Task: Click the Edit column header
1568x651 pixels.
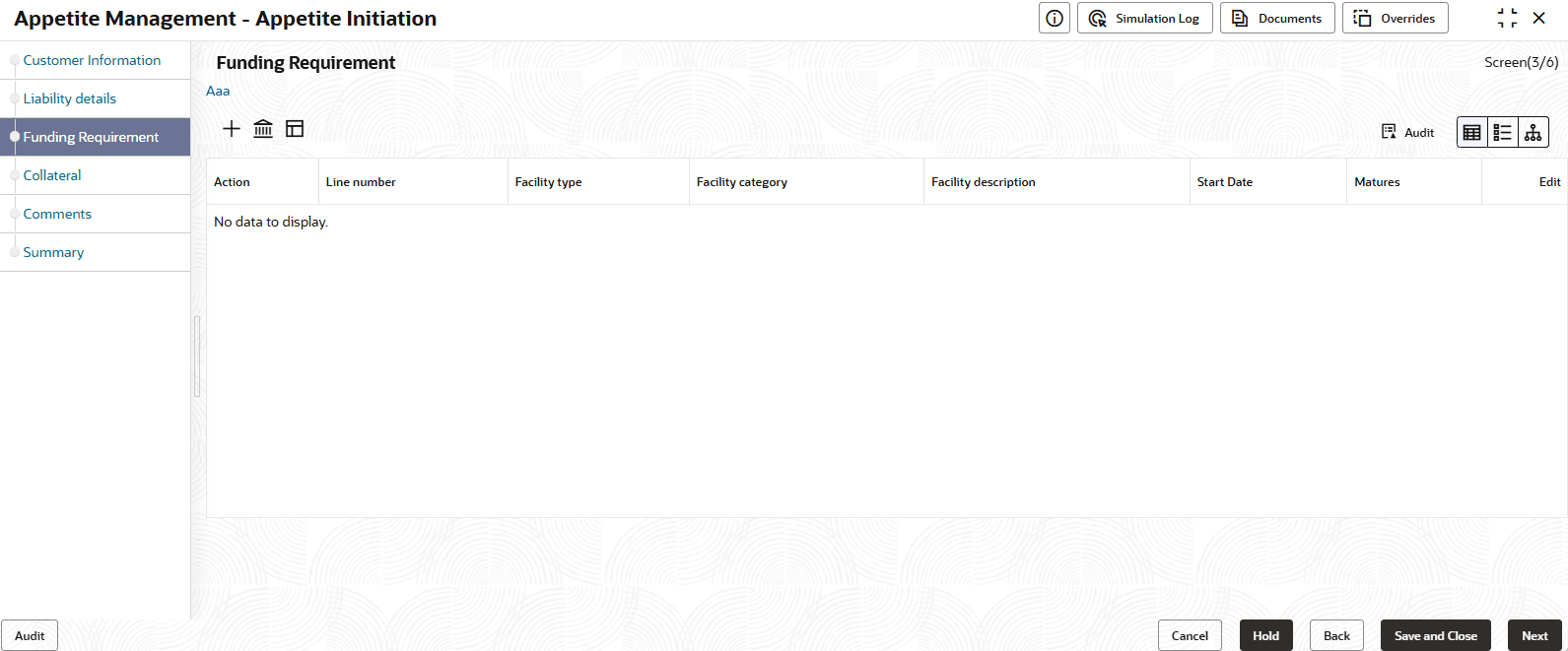Action: (x=1525, y=182)
